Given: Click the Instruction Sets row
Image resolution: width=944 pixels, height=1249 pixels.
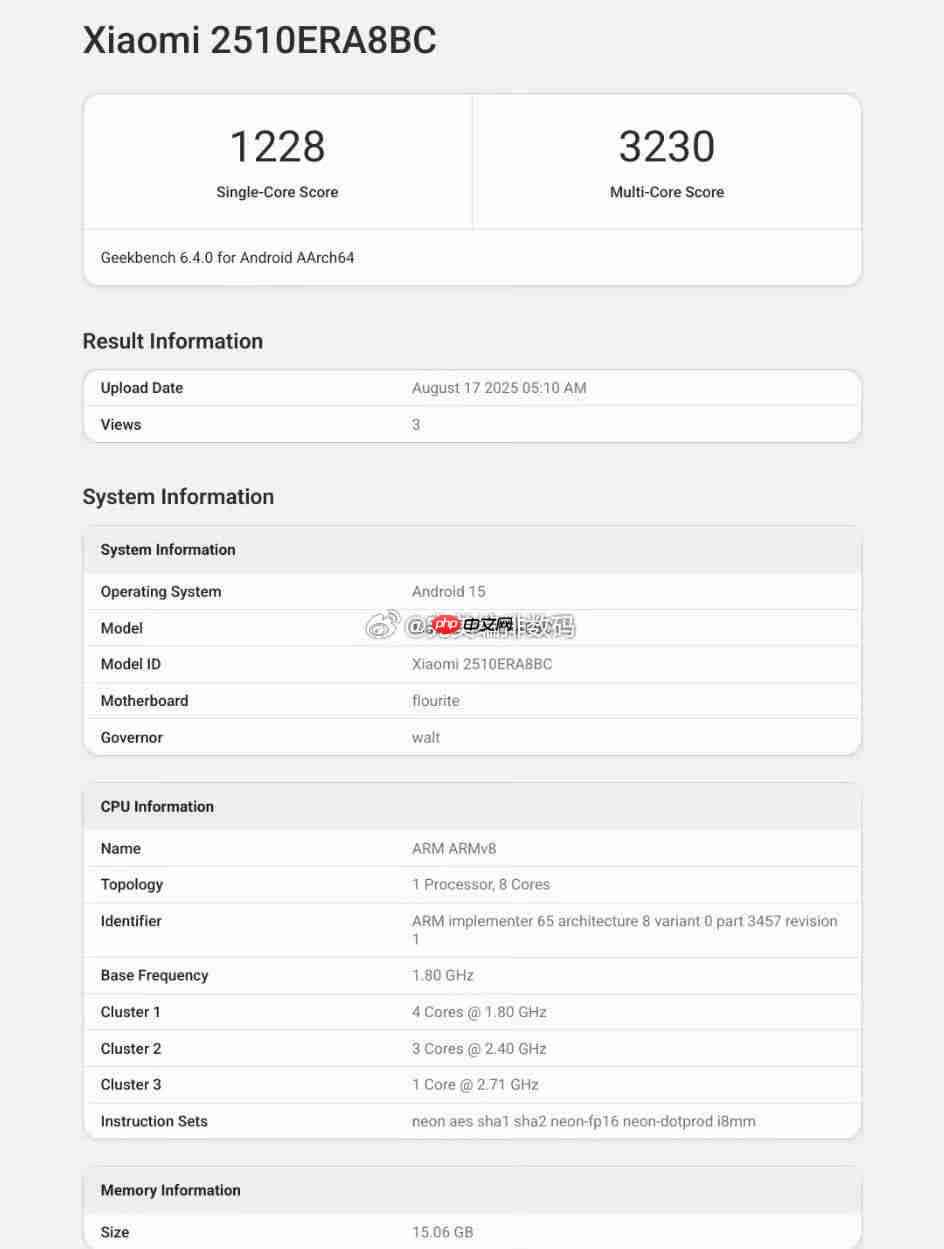Looking at the screenshot, I should coord(470,1121).
